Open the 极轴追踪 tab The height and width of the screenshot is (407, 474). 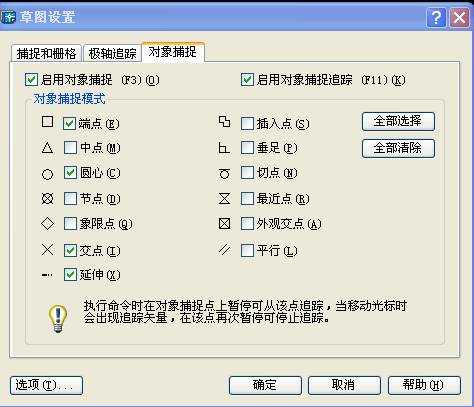coord(112,53)
